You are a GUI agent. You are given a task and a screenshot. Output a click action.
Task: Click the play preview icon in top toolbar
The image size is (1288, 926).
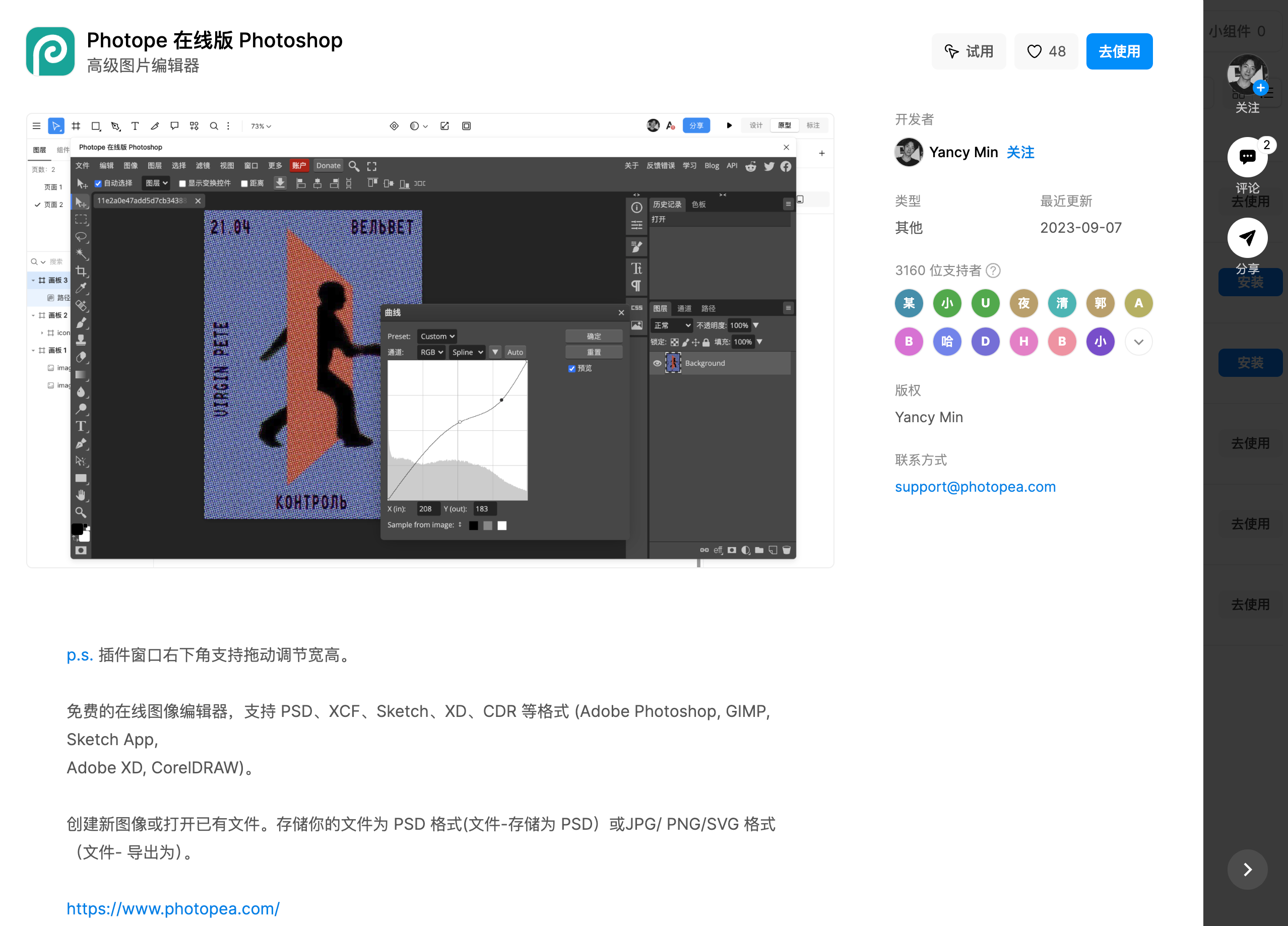point(729,125)
